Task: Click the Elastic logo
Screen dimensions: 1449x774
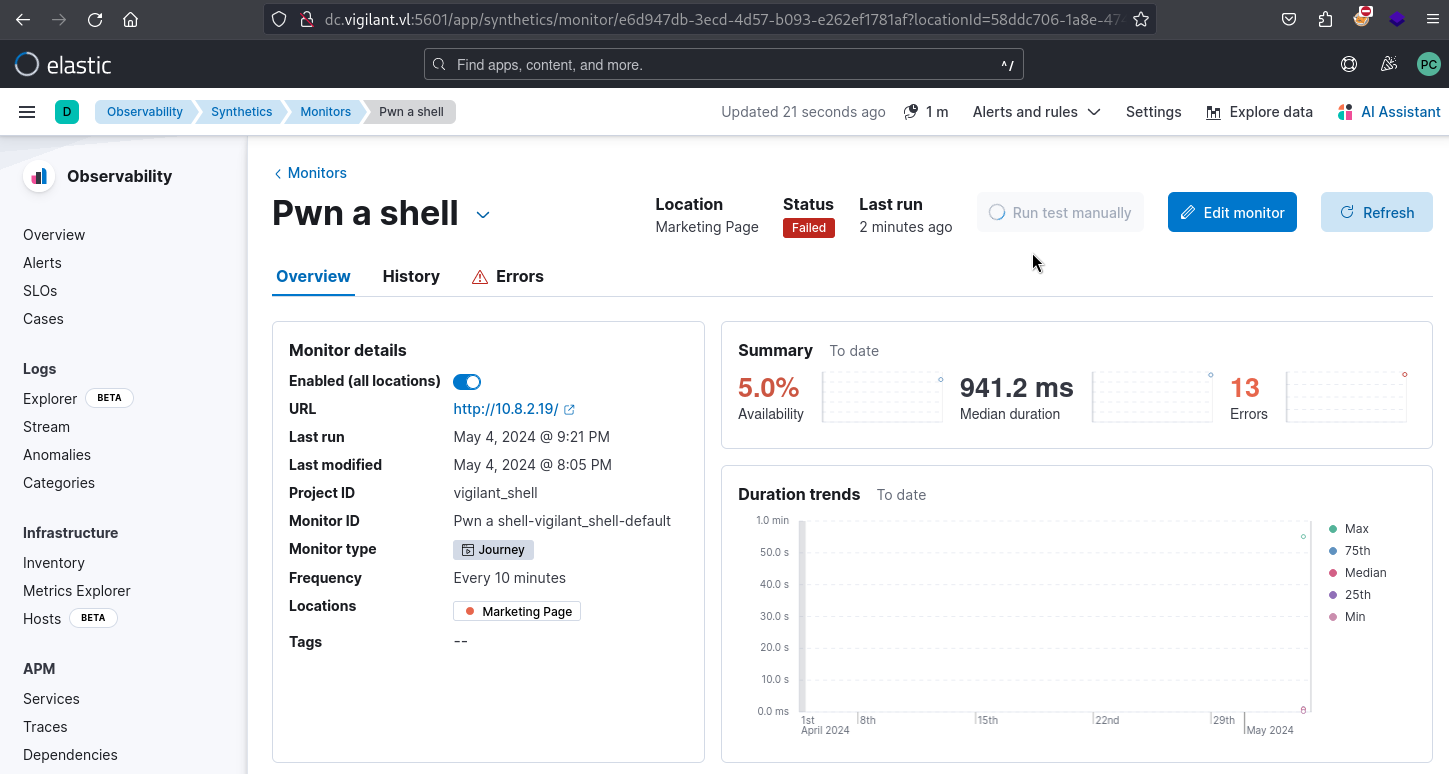Action: (63, 65)
